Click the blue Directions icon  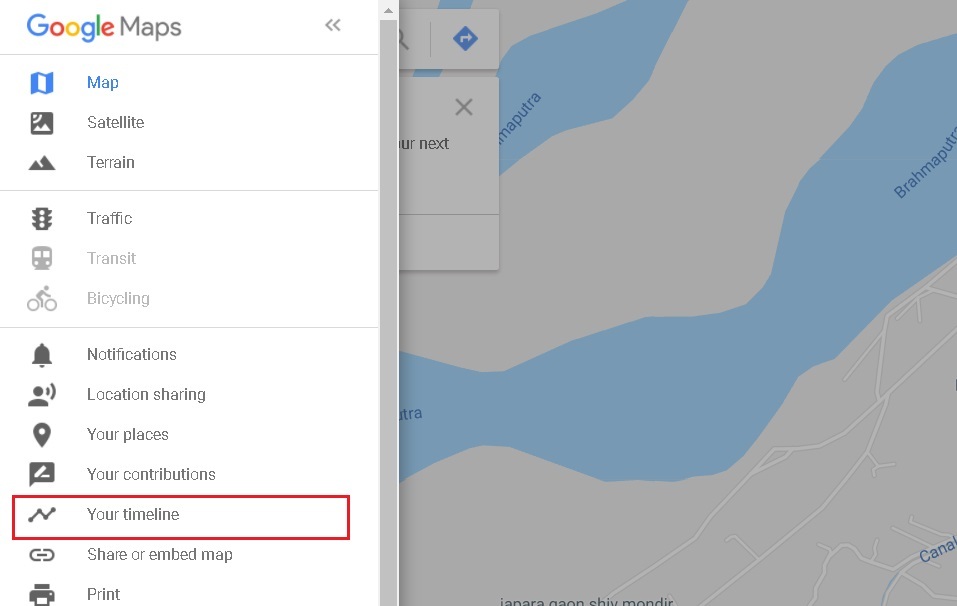tap(465, 39)
